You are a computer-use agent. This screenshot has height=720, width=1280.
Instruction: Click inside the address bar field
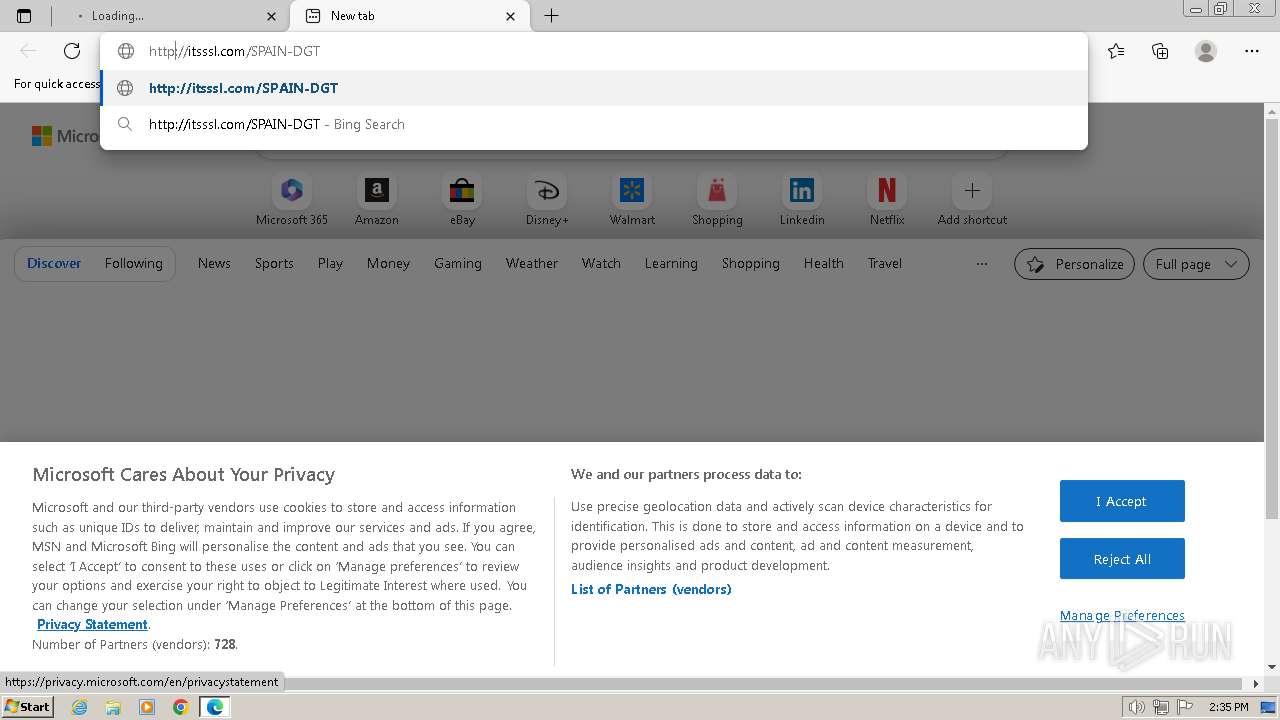[594, 51]
